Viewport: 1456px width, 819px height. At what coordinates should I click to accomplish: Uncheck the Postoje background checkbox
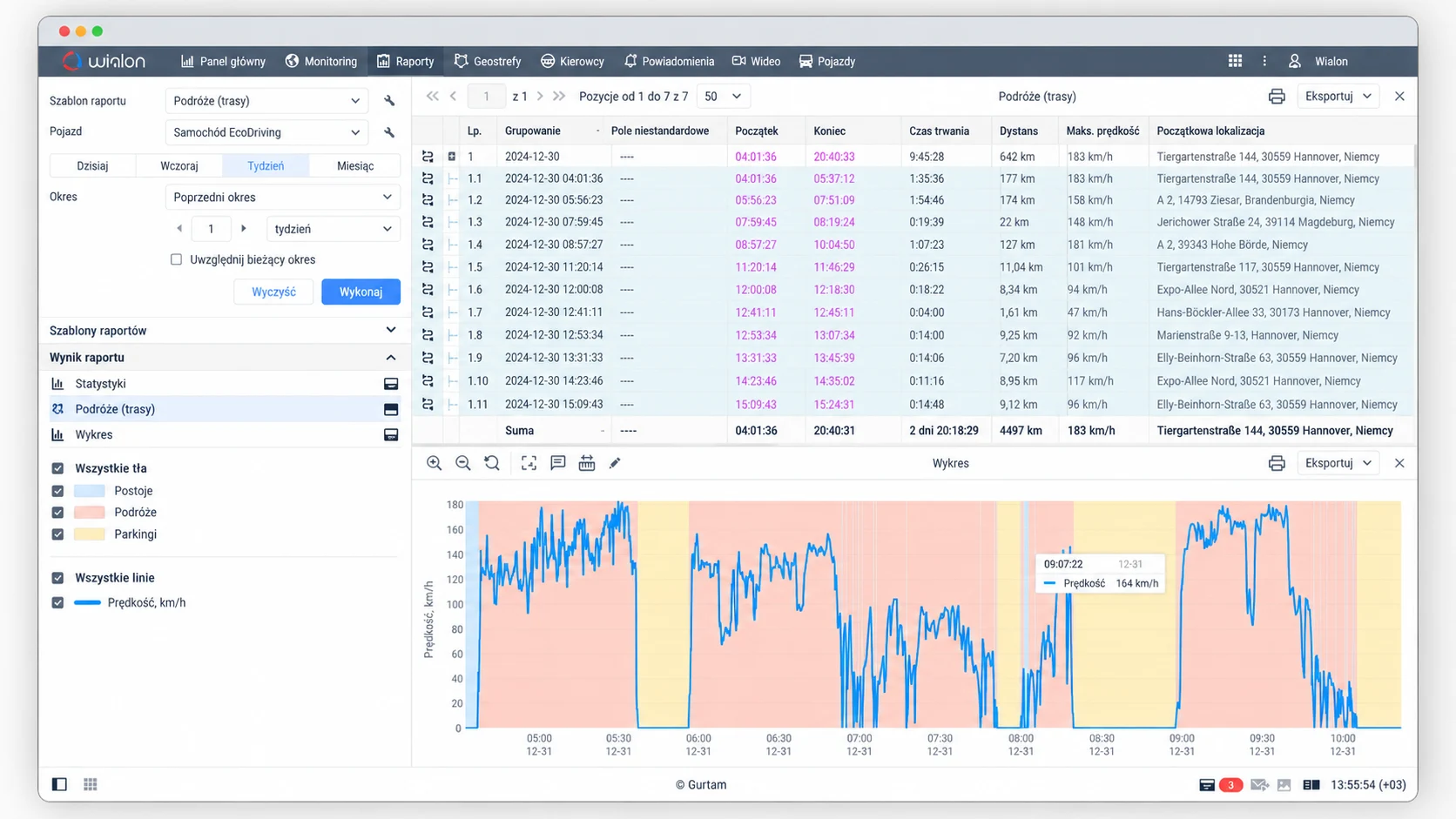pos(57,491)
